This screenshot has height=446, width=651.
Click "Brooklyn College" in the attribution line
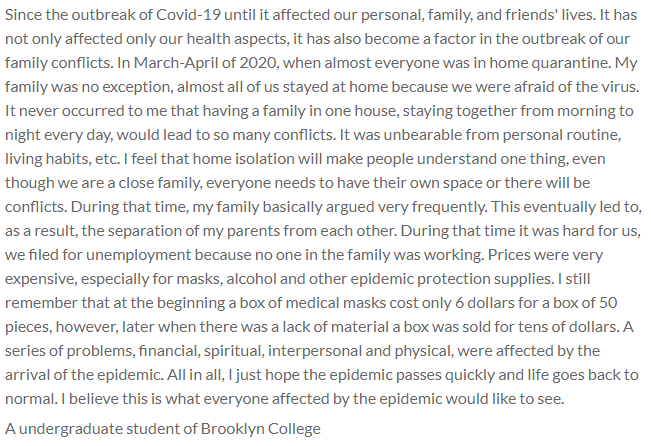point(261,430)
